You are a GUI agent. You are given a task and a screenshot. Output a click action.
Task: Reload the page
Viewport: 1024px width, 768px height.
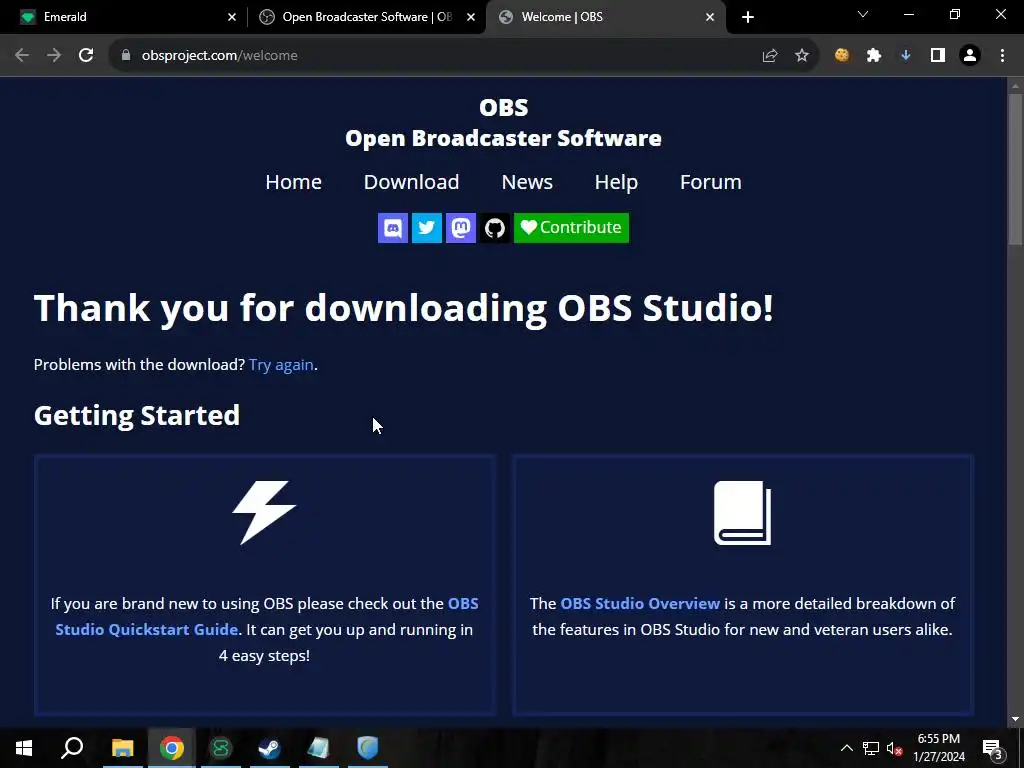click(86, 56)
